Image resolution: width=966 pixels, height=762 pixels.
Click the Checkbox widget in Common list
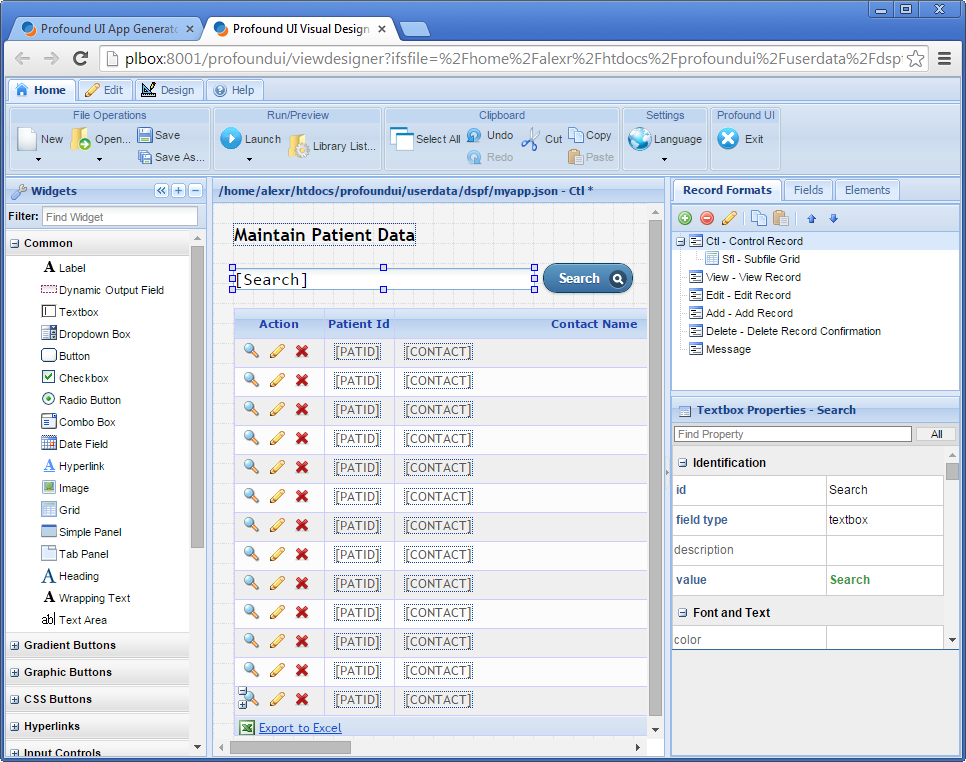point(83,378)
